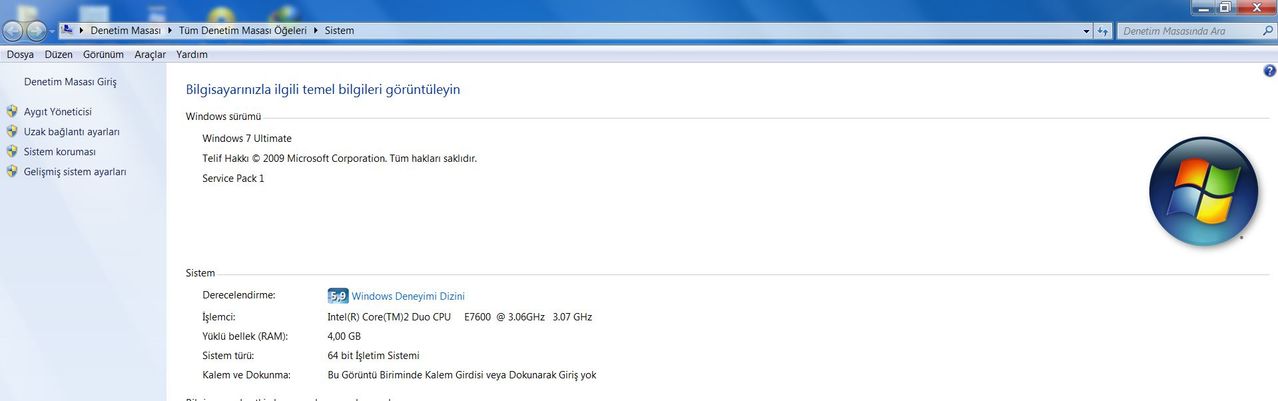Open the Denetim Masası breadcrumb

125,31
